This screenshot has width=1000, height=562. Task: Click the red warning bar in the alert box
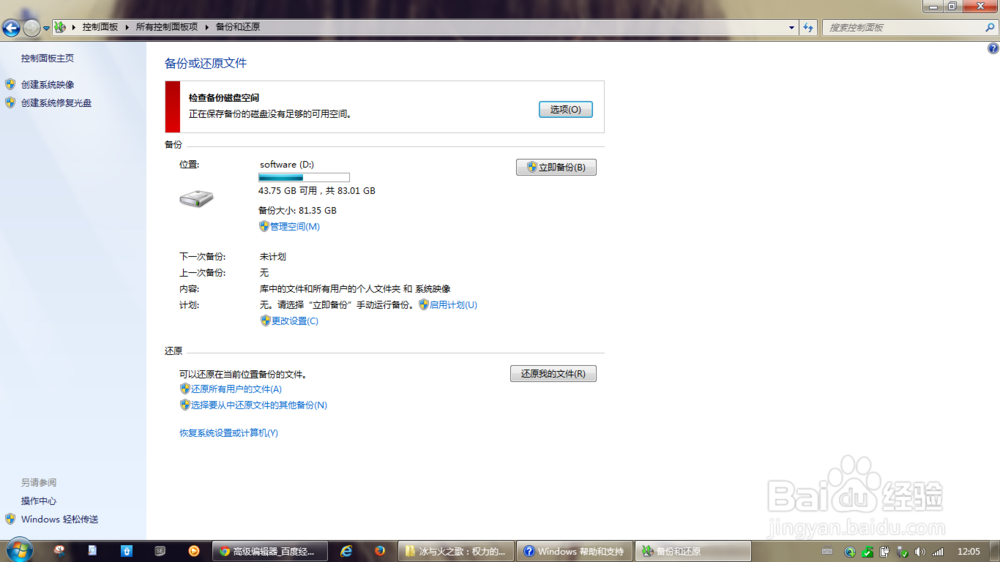click(x=172, y=107)
